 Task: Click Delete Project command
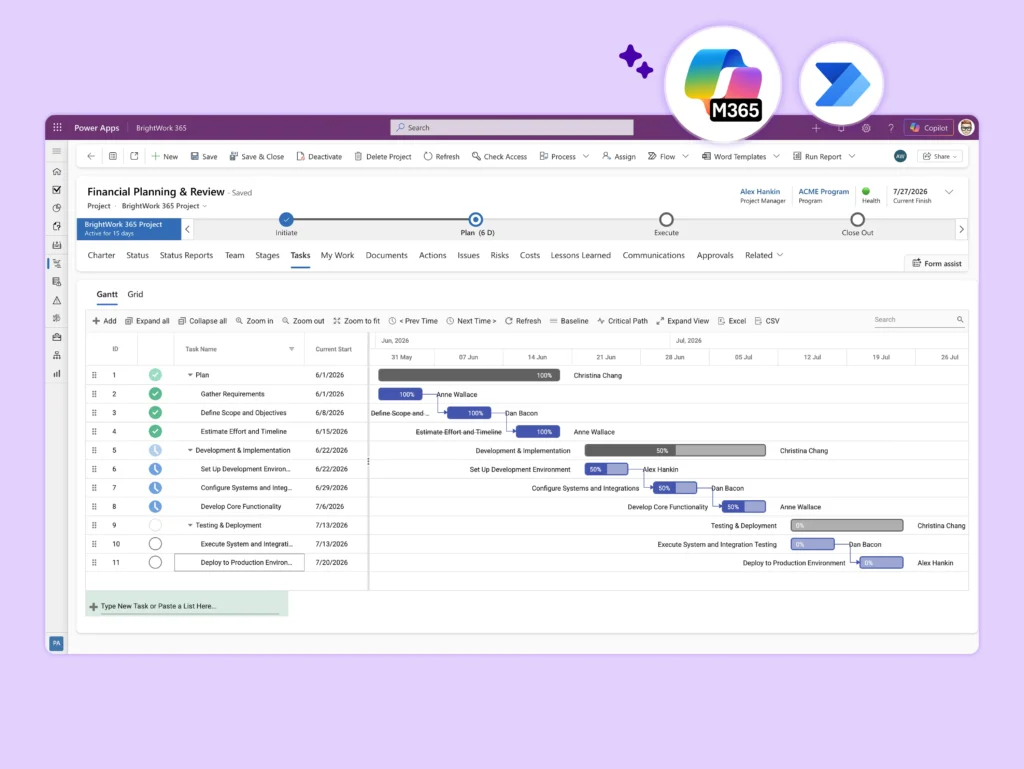[x=383, y=157]
